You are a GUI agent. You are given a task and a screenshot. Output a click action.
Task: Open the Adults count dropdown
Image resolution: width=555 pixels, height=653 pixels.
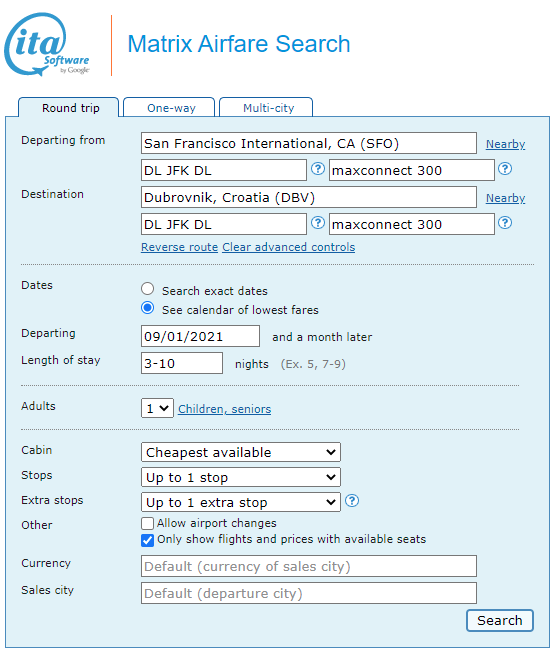pyautogui.click(x=157, y=408)
